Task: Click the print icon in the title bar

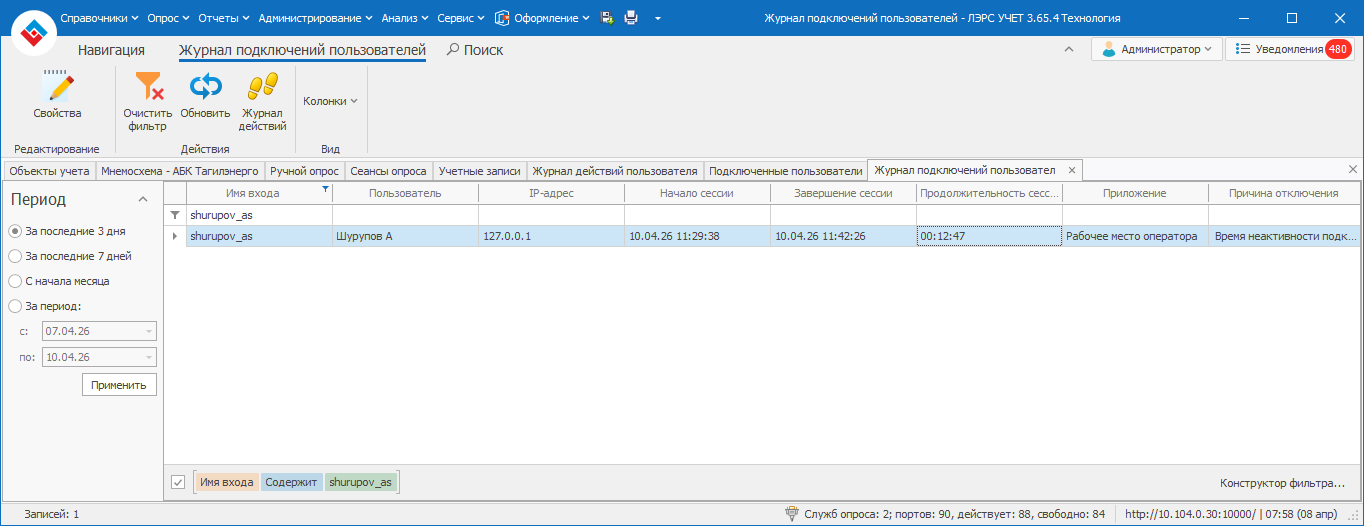Action: pyautogui.click(x=631, y=18)
